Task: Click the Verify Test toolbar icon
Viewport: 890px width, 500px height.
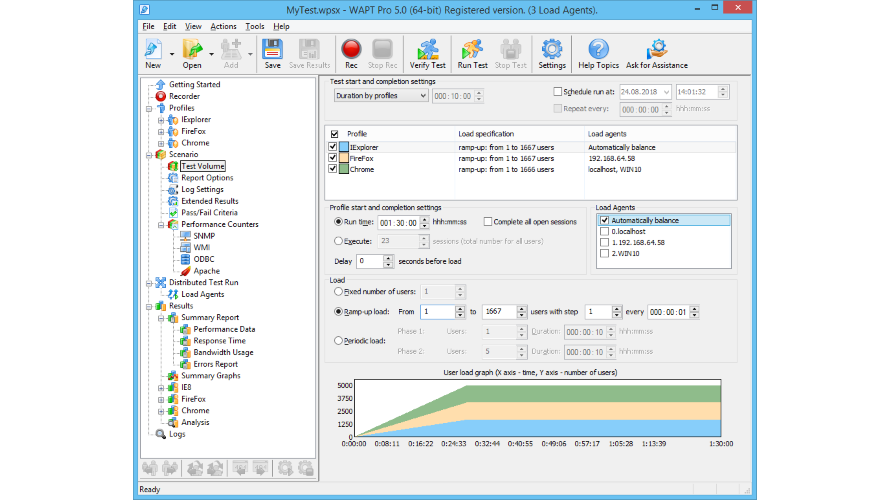Action: point(428,50)
